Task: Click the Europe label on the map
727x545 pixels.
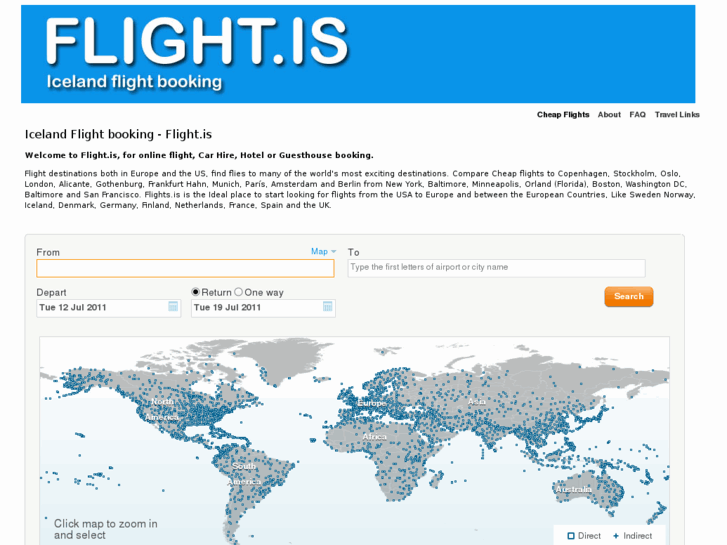Action: click(x=372, y=403)
